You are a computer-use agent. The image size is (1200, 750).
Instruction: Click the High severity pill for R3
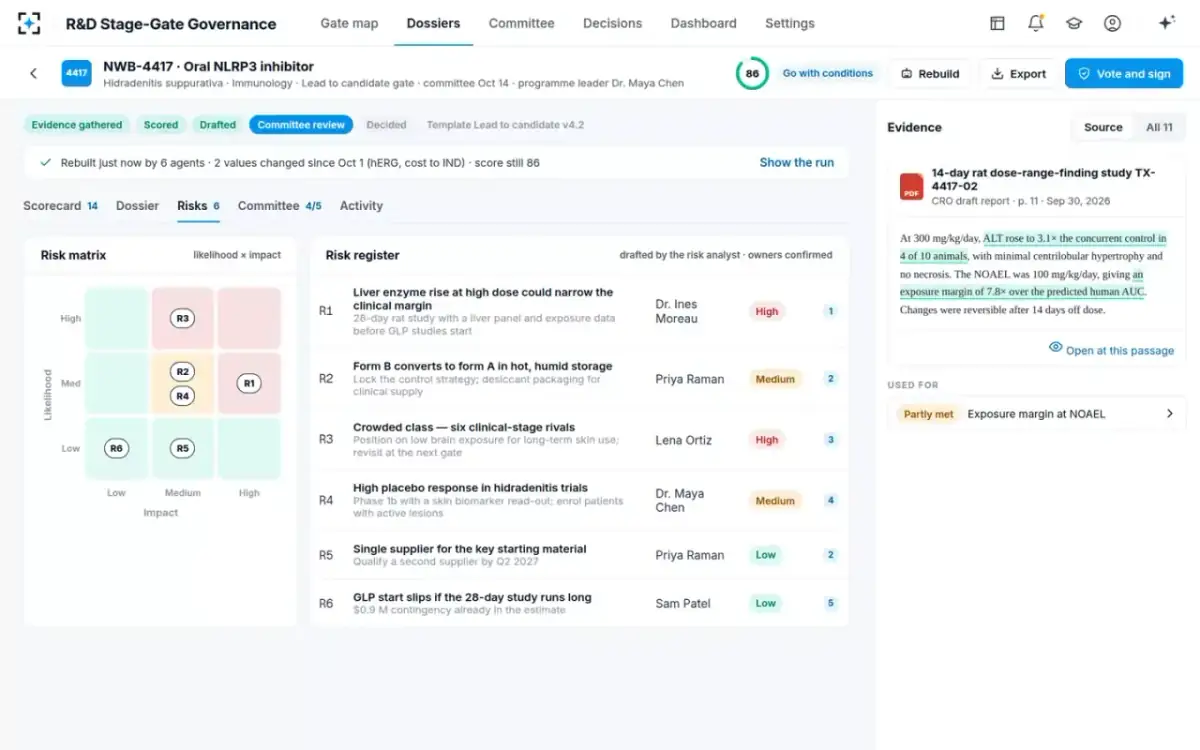(x=767, y=440)
